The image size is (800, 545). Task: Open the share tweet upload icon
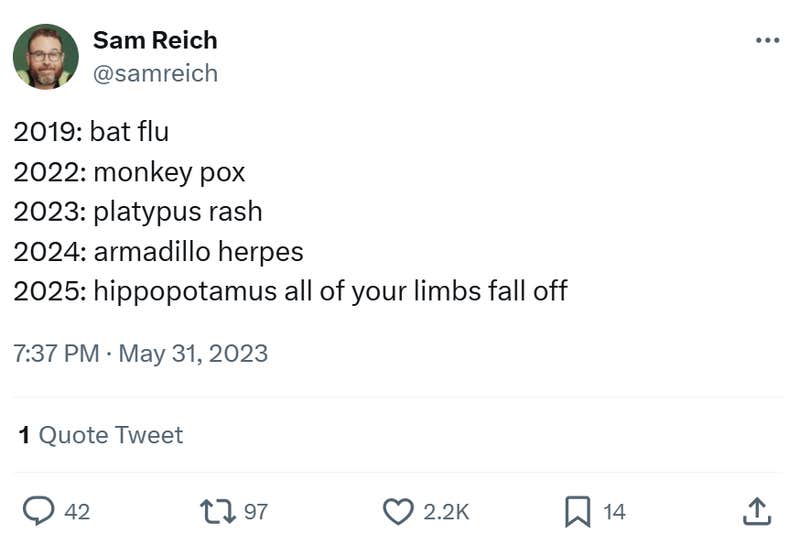(x=757, y=511)
